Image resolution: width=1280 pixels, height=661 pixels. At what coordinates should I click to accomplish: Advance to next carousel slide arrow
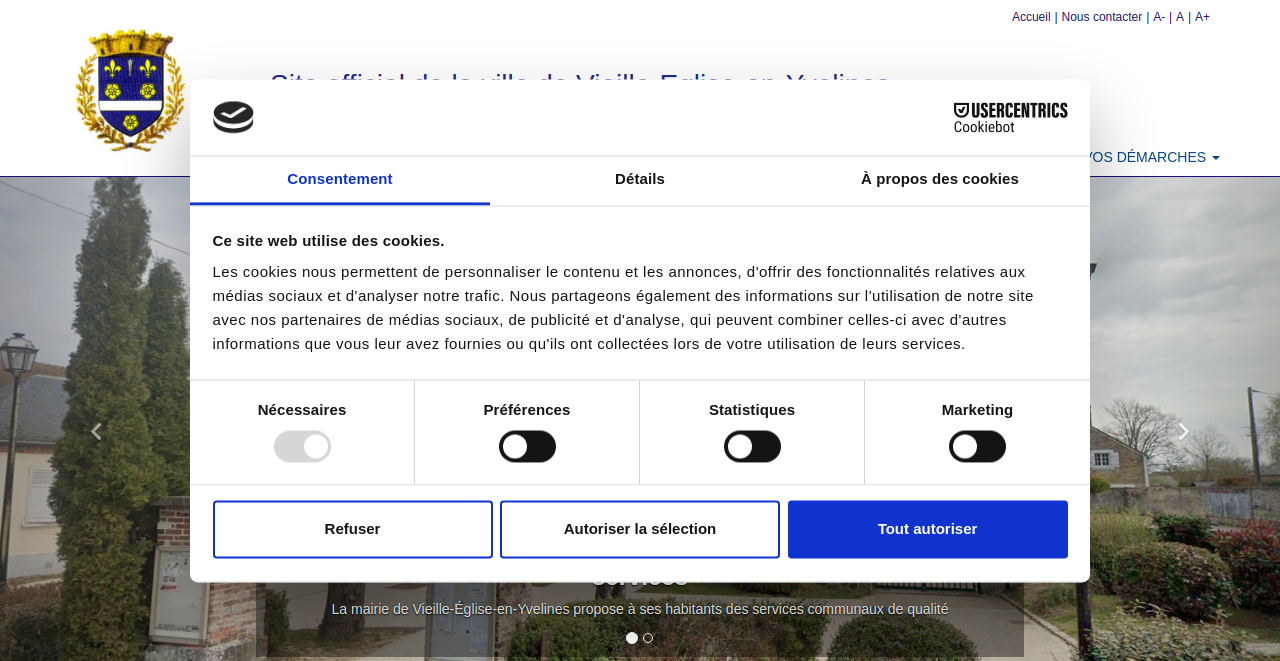tap(1183, 432)
